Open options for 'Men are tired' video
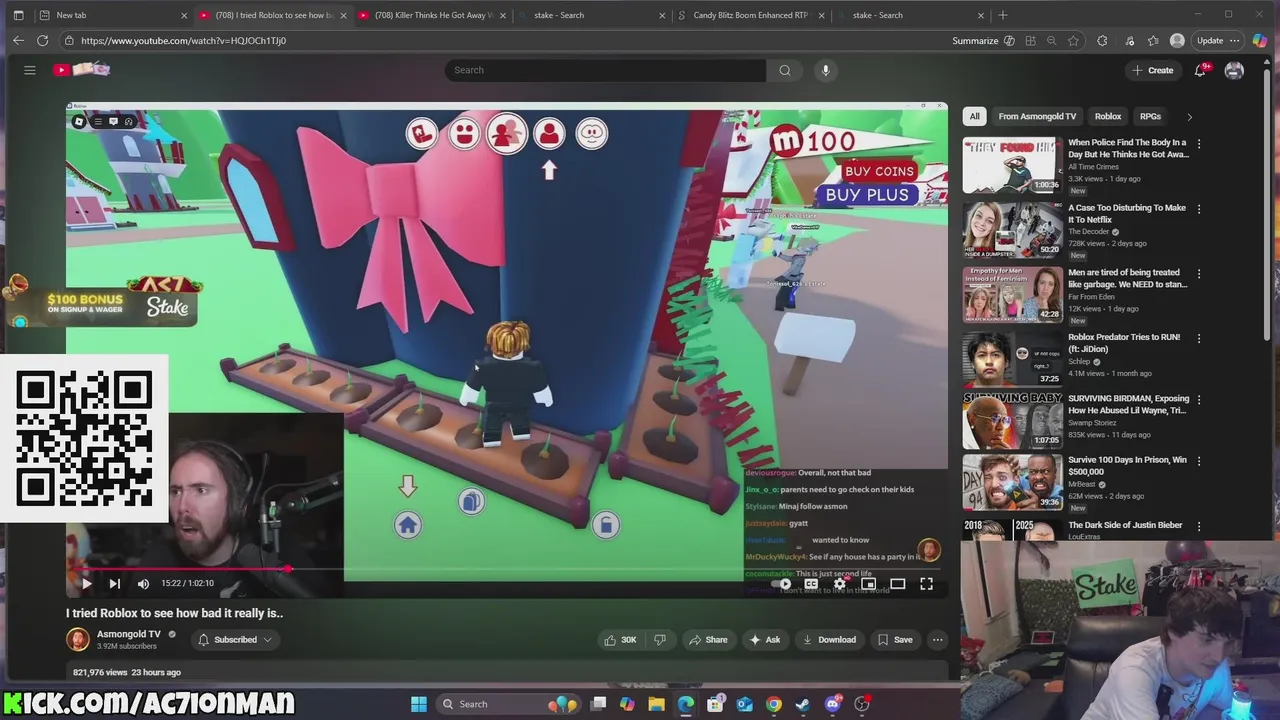The image size is (1280, 720). click(1199, 273)
